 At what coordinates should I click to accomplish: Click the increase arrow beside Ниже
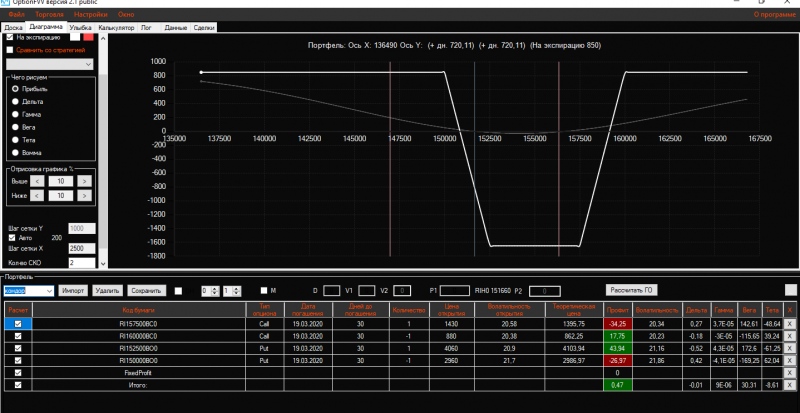pyautogui.click(x=85, y=196)
